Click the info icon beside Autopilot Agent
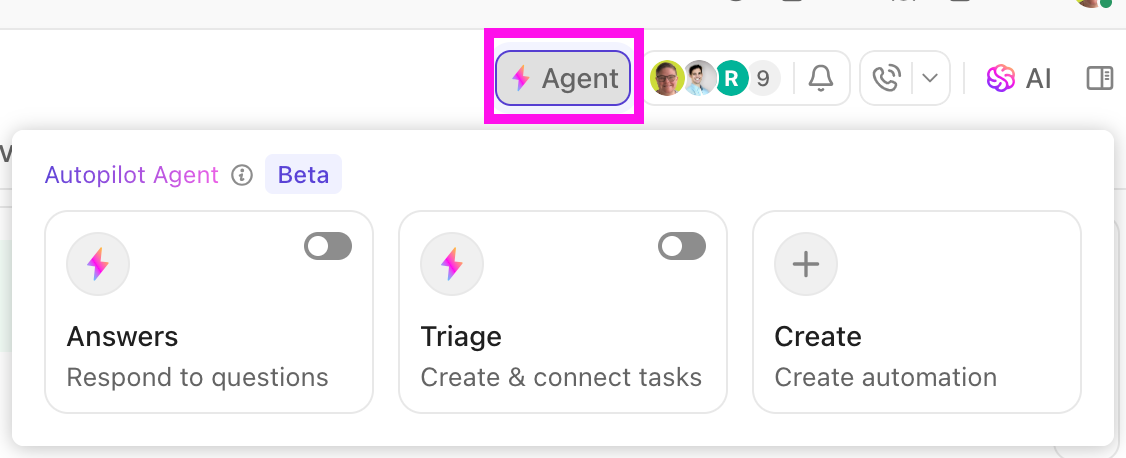The width and height of the screenshot is (1126, 458). (242, 174)
